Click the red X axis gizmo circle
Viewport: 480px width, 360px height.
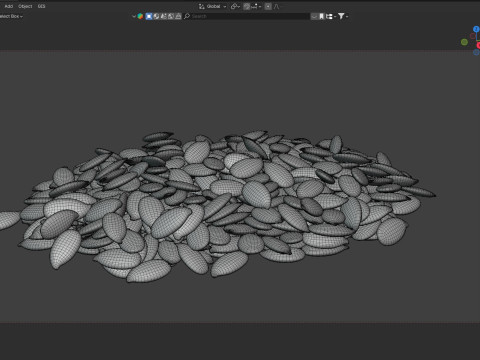478,45
